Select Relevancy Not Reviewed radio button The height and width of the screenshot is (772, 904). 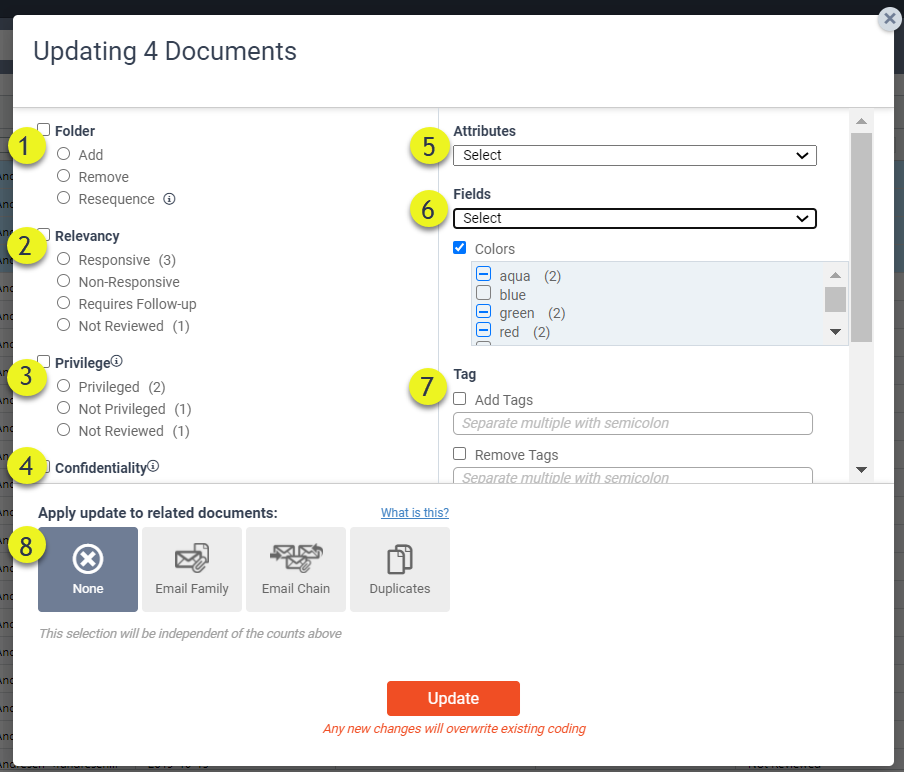click(x=63, y=325)
